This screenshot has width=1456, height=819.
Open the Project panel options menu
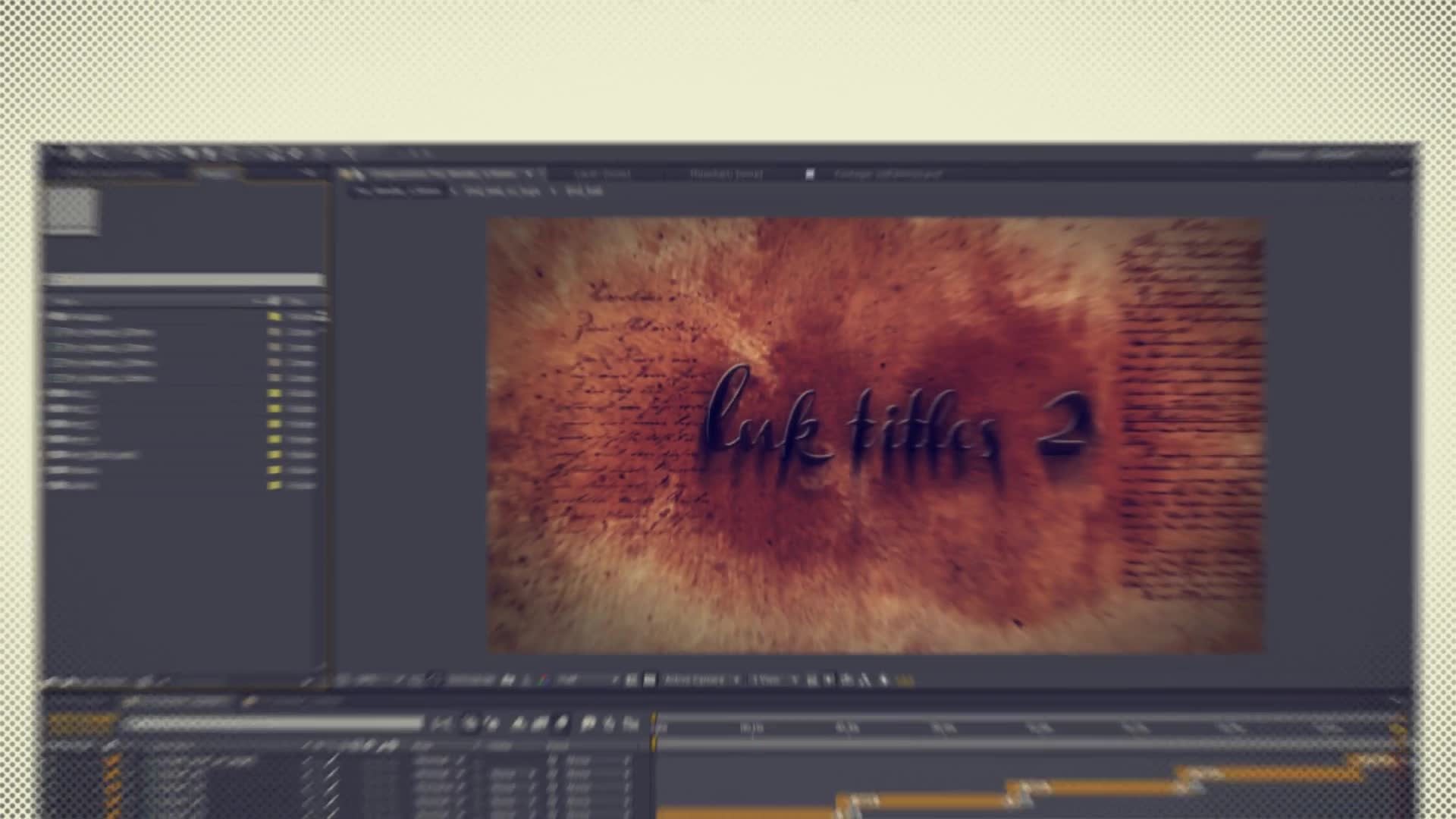tap(309, 174)
